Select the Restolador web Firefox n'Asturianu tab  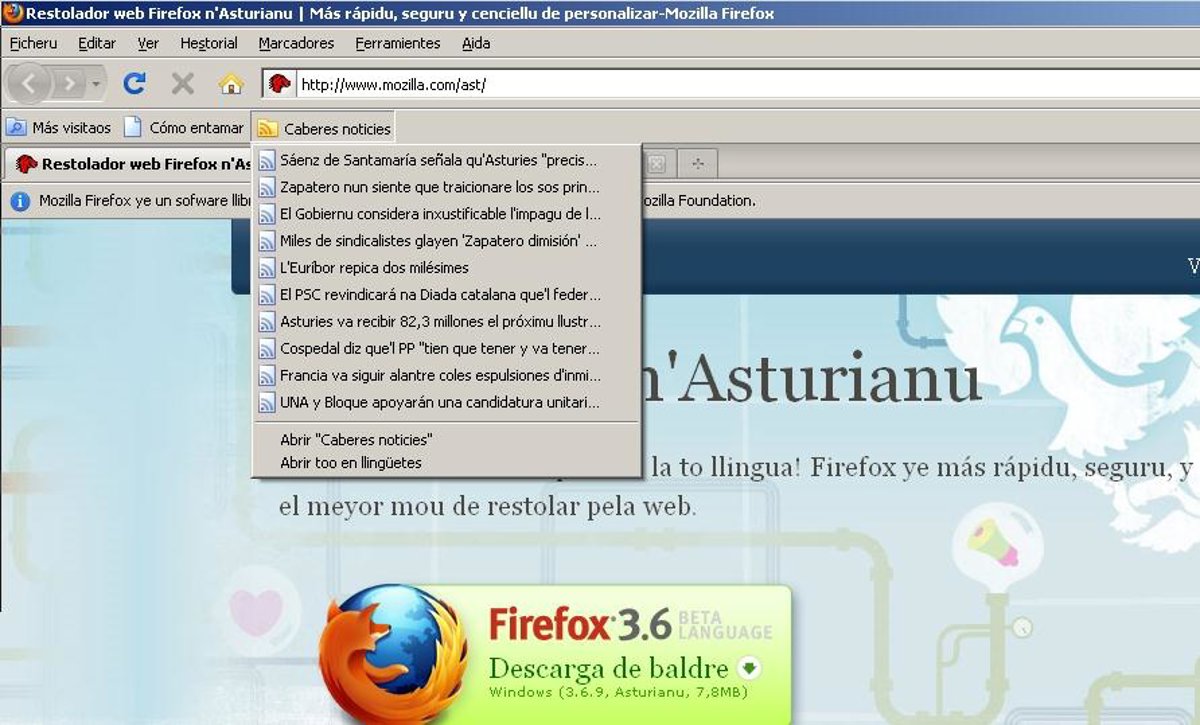[x=130, y=164]
